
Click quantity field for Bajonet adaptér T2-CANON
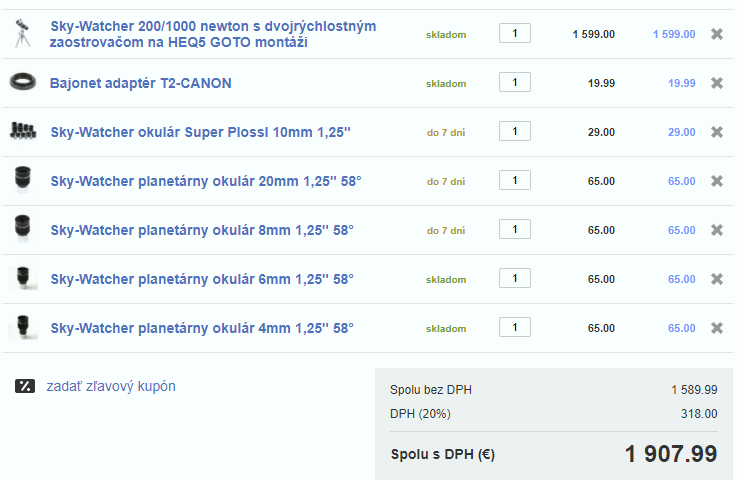[x=514, y=82]
